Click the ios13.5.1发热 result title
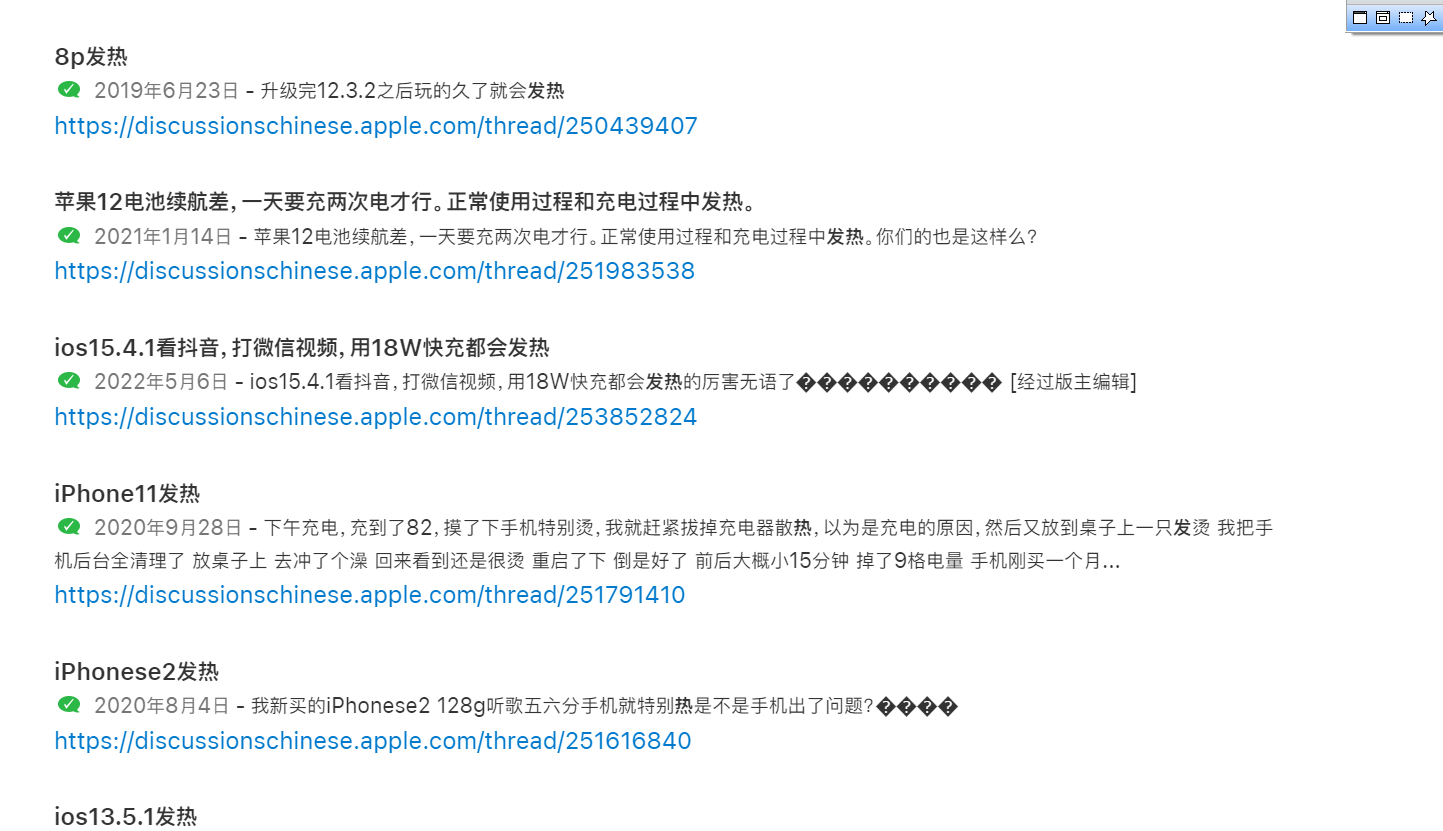The width and height of the screenshot is (1443, 831). click(126, 816)
